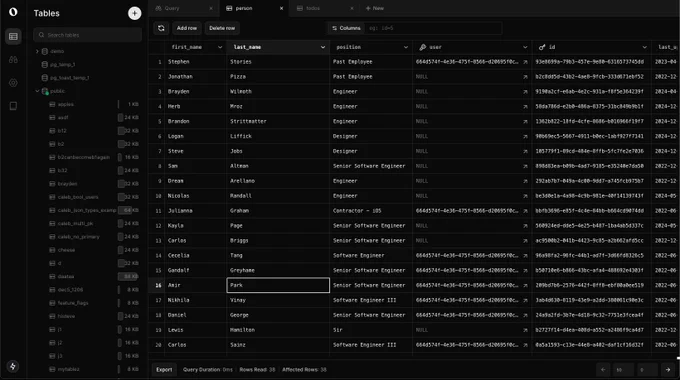Open foreign key link arrow for Lewis row
Image resolution: width=680 pixels, height=380 pixels.
(x=525, y=330)
